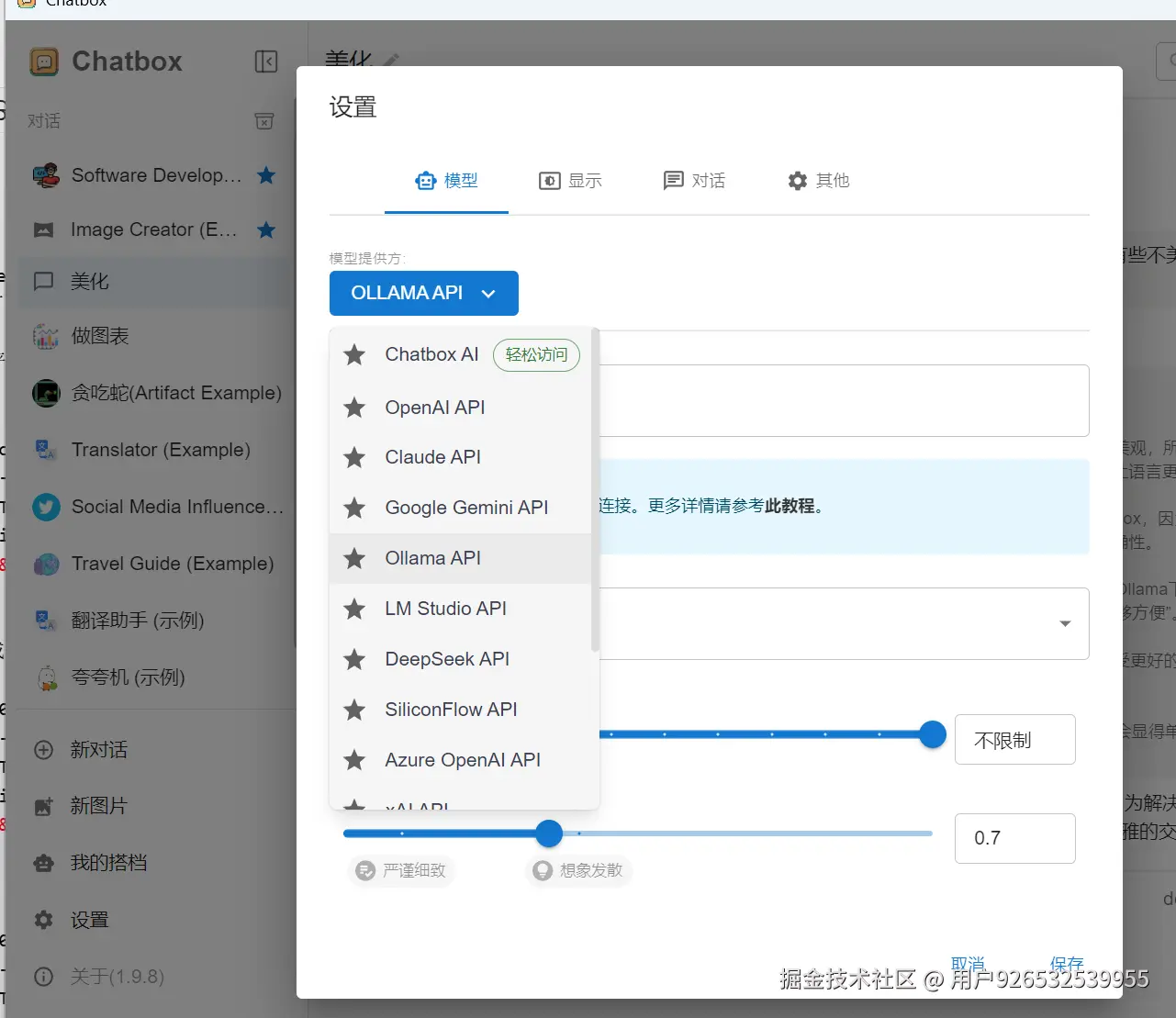Click the Chatbox logo icon
The height and width of the screenshot is (1018, 1176).
coord(44,62)
